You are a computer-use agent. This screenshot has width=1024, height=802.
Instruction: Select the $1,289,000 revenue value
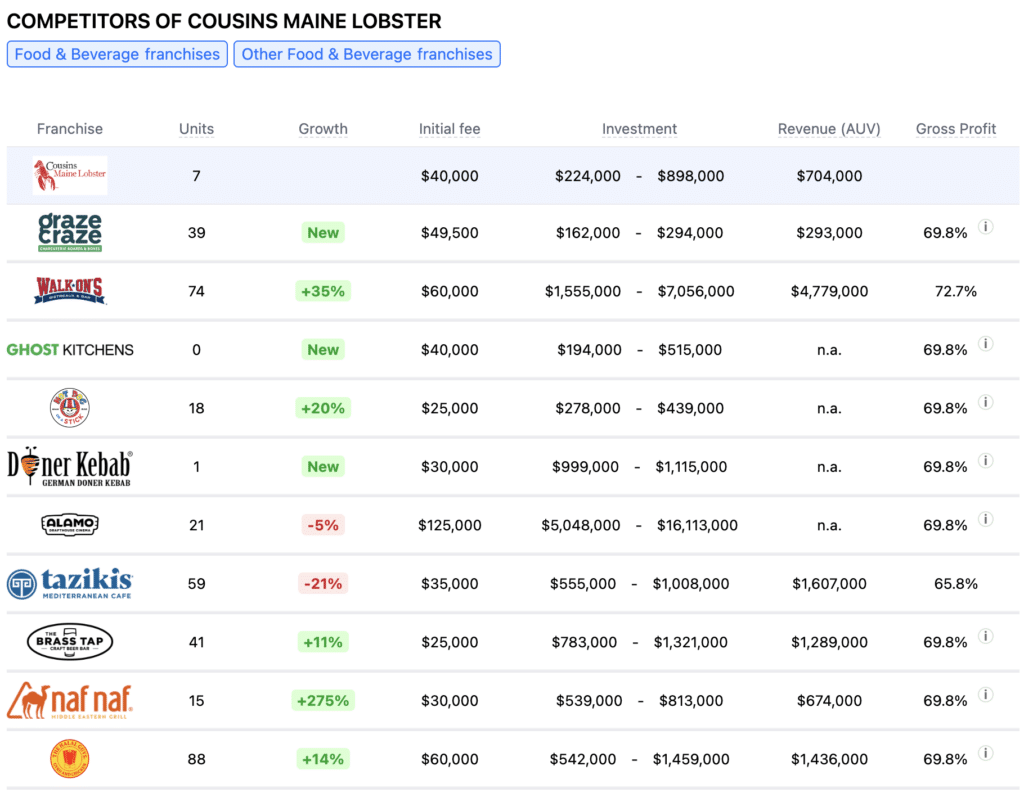pyautogui.click(x=829, y=642)
